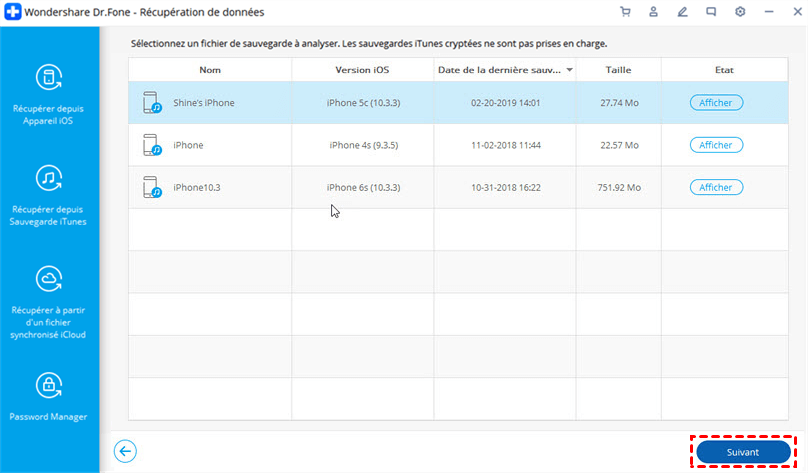Click the Nom column header

click(210, 70)
